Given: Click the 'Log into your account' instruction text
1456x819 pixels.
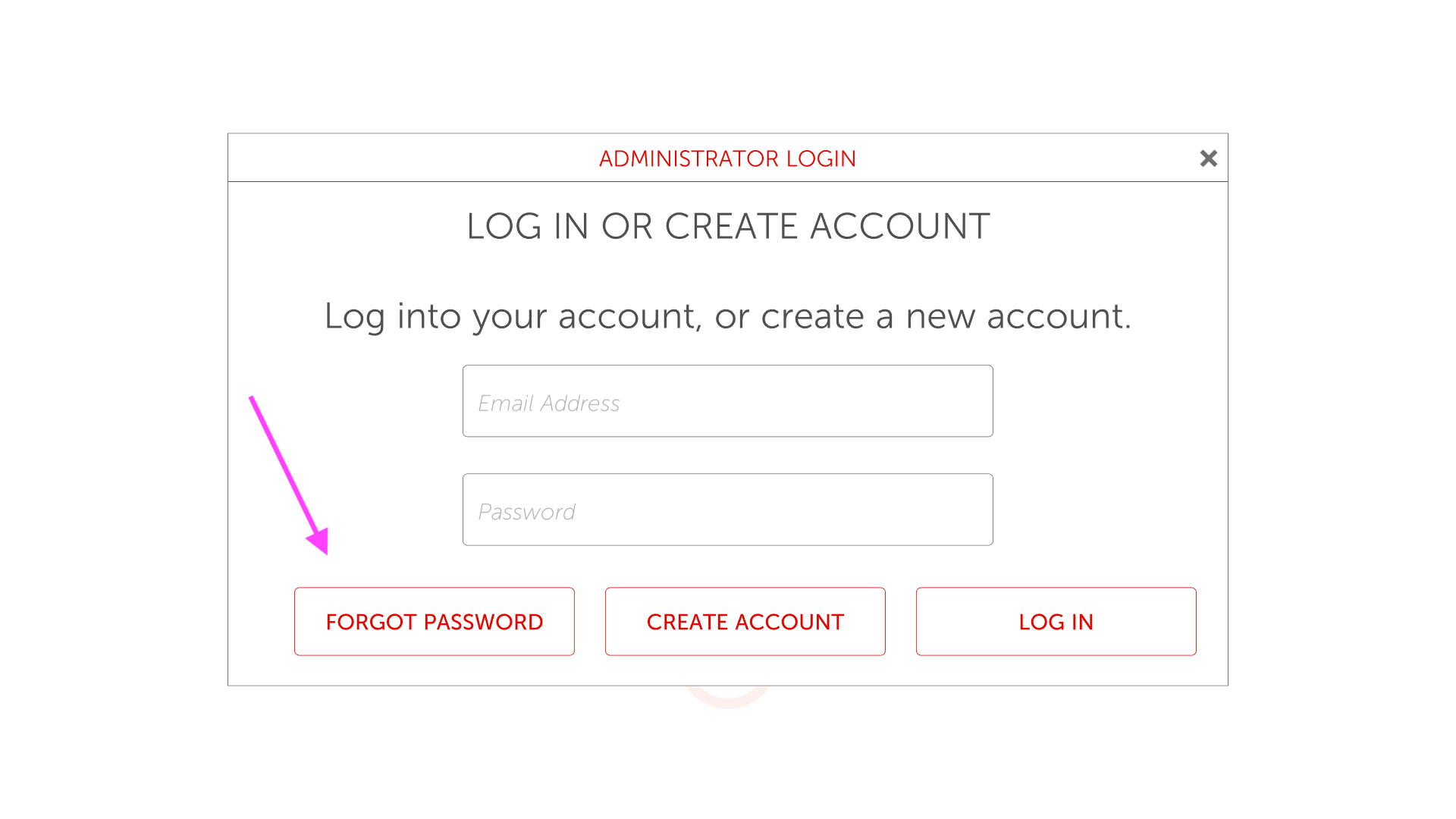Looking at the screenshot, I should click(x=727, y=315).
